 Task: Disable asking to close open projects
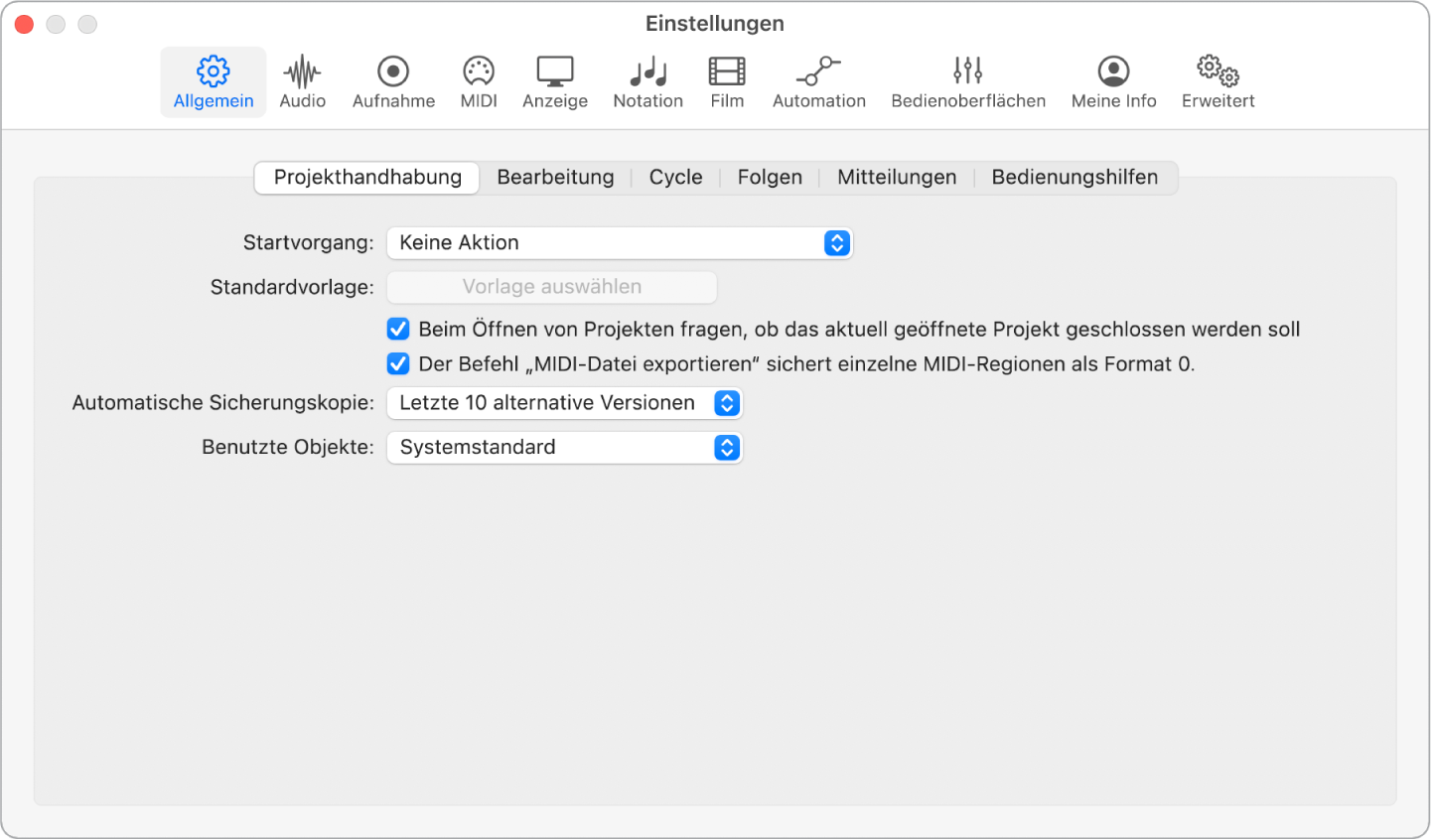(398, 329)
